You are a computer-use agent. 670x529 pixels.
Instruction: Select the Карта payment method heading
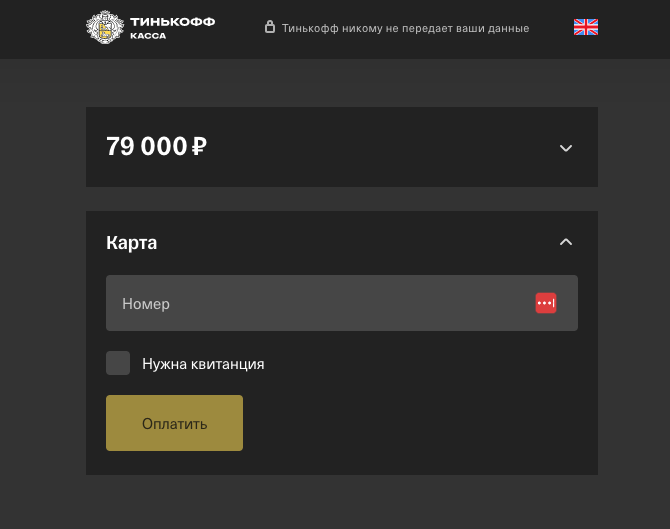132,243
